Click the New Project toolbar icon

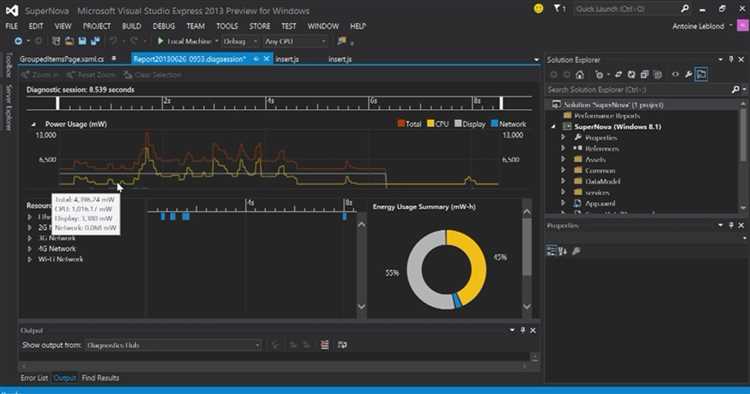(56, 42)
